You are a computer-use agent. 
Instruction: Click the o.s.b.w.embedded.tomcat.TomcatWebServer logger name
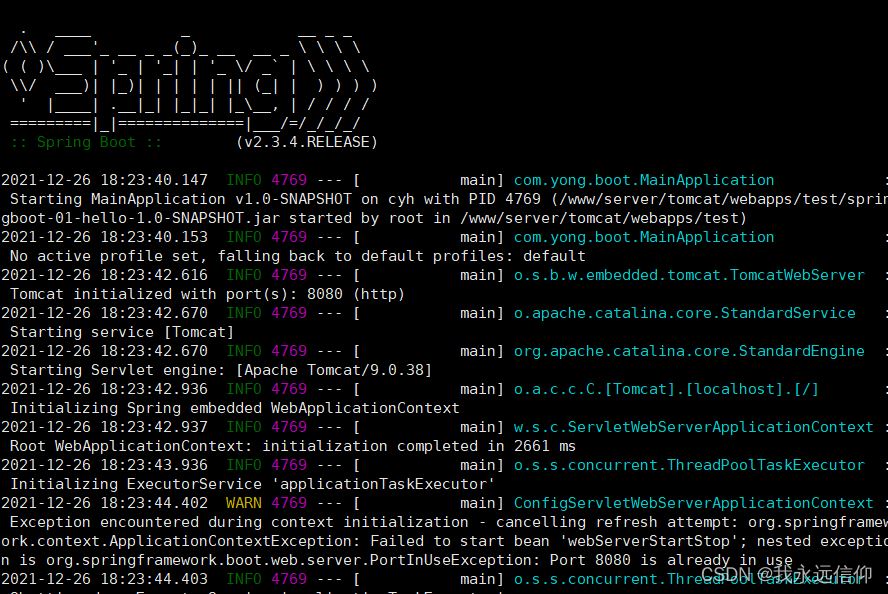(689, 275)
